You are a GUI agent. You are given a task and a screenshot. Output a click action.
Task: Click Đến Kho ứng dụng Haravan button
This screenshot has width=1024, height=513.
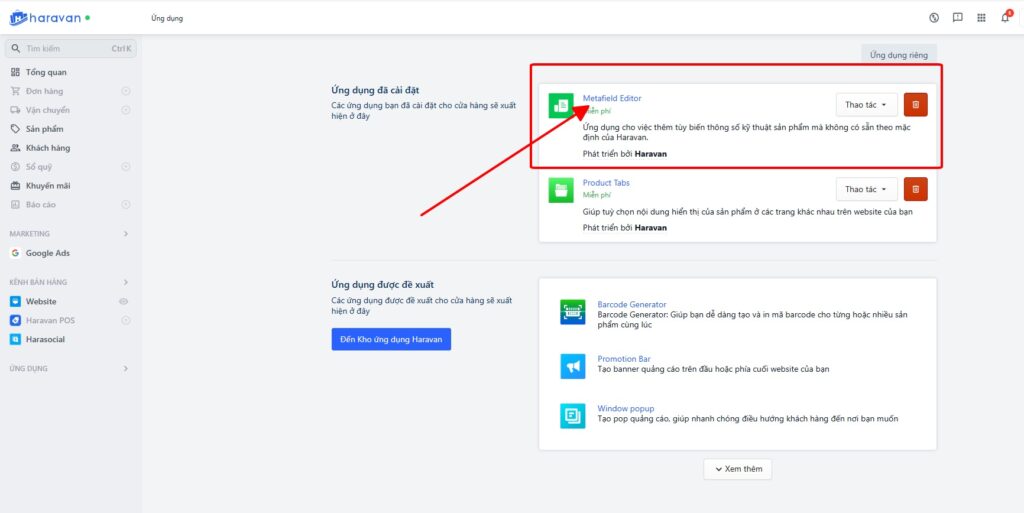point(391,340)
